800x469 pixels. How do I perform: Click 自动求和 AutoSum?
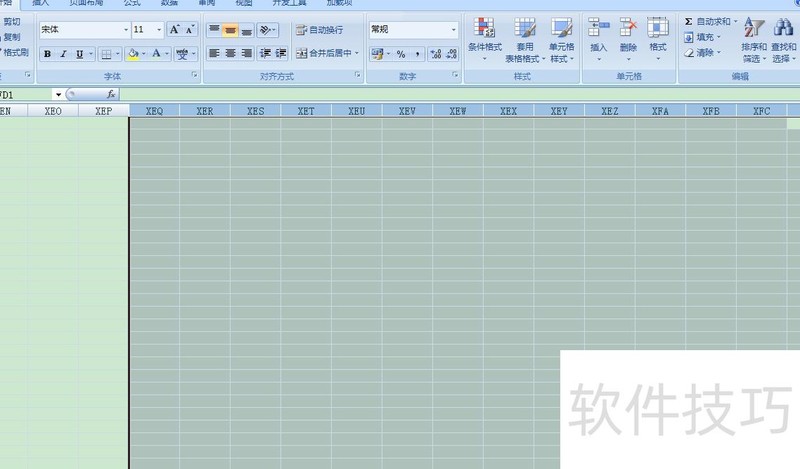pyautogui.click(x=707, y=21)
